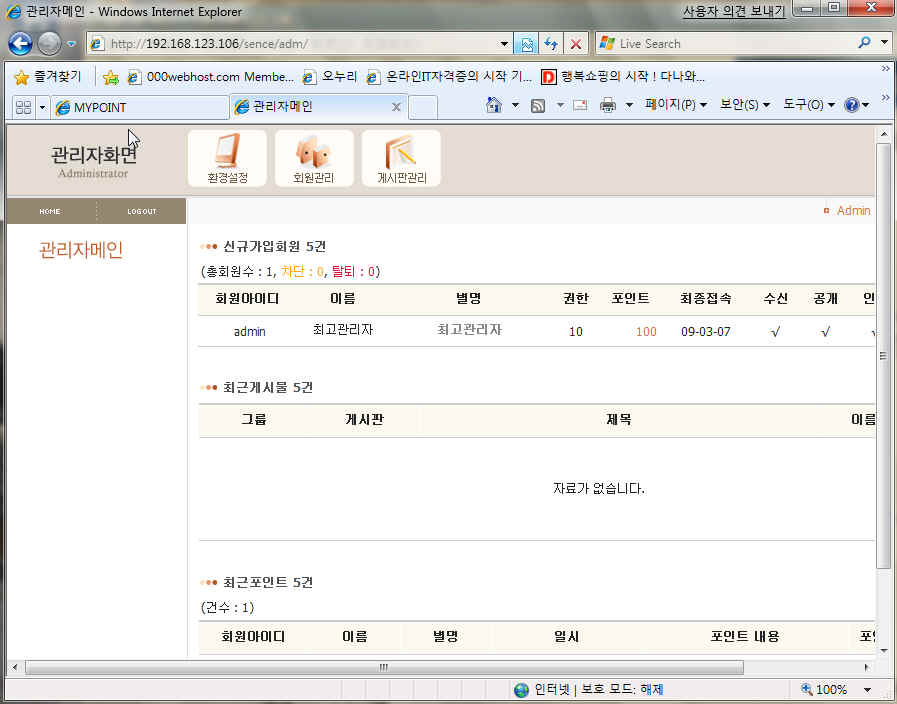Click the Home page icon
Image resolution: width=897 pixels, height=704 pixels.
point(494,105)
